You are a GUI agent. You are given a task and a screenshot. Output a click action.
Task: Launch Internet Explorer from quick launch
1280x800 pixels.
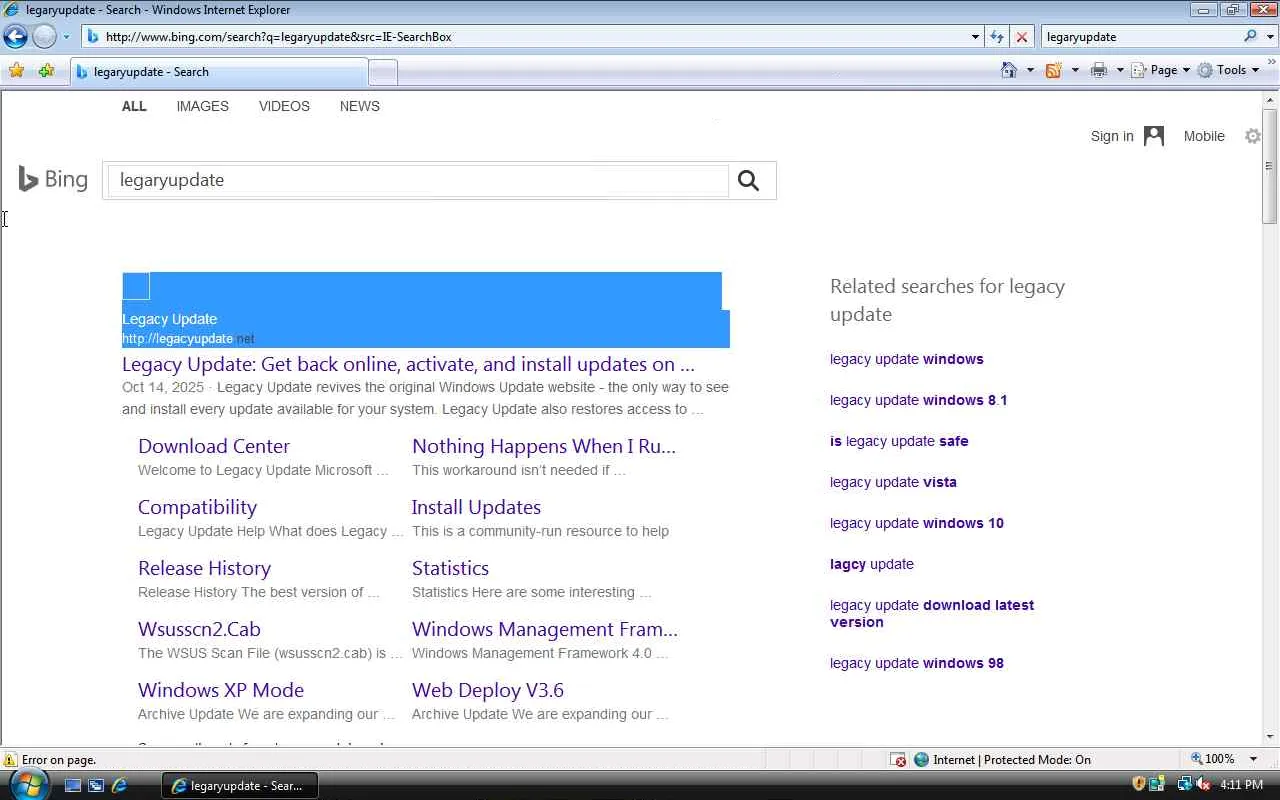tap(119, 786)
